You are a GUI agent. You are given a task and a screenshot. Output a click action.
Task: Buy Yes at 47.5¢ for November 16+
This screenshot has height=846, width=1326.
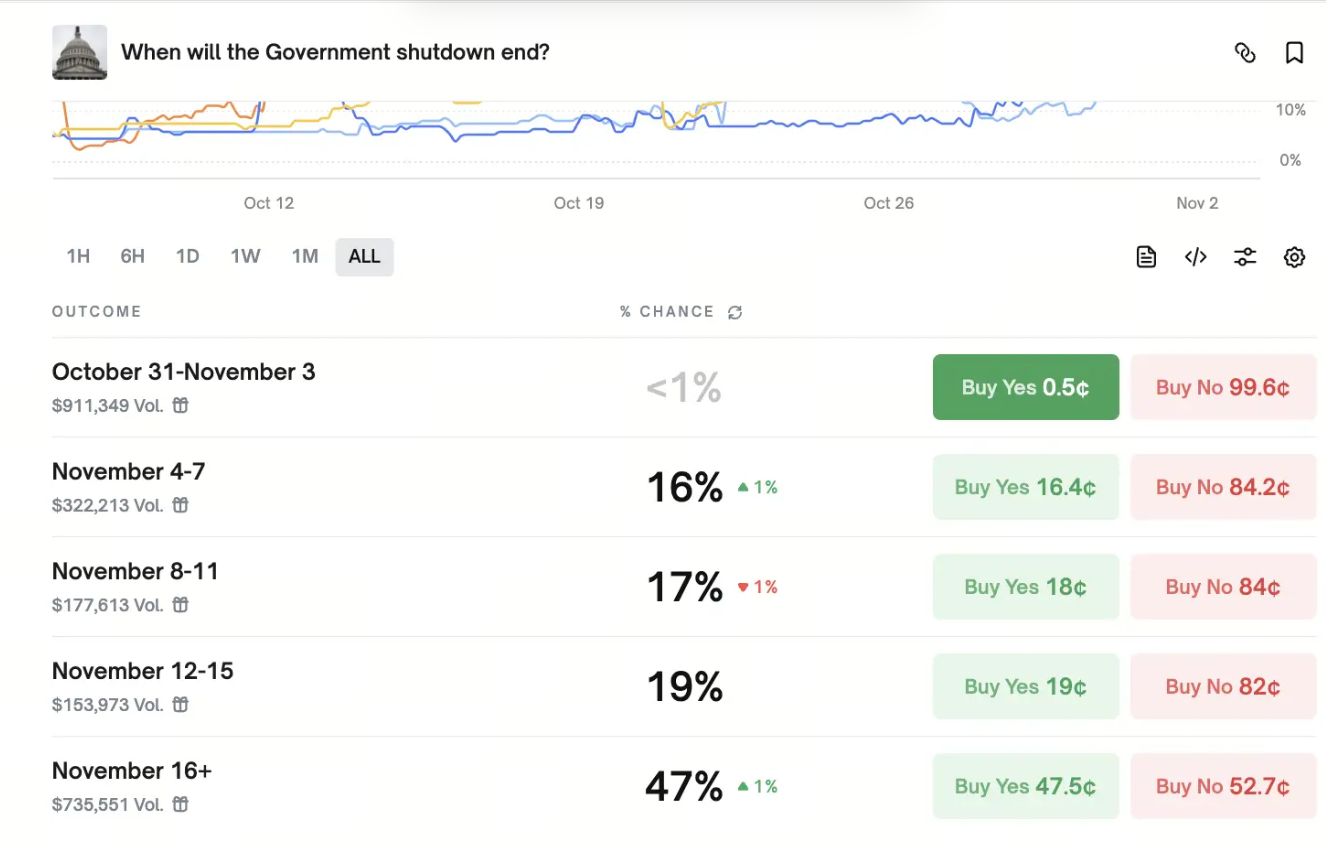[x=1025, y=787]
